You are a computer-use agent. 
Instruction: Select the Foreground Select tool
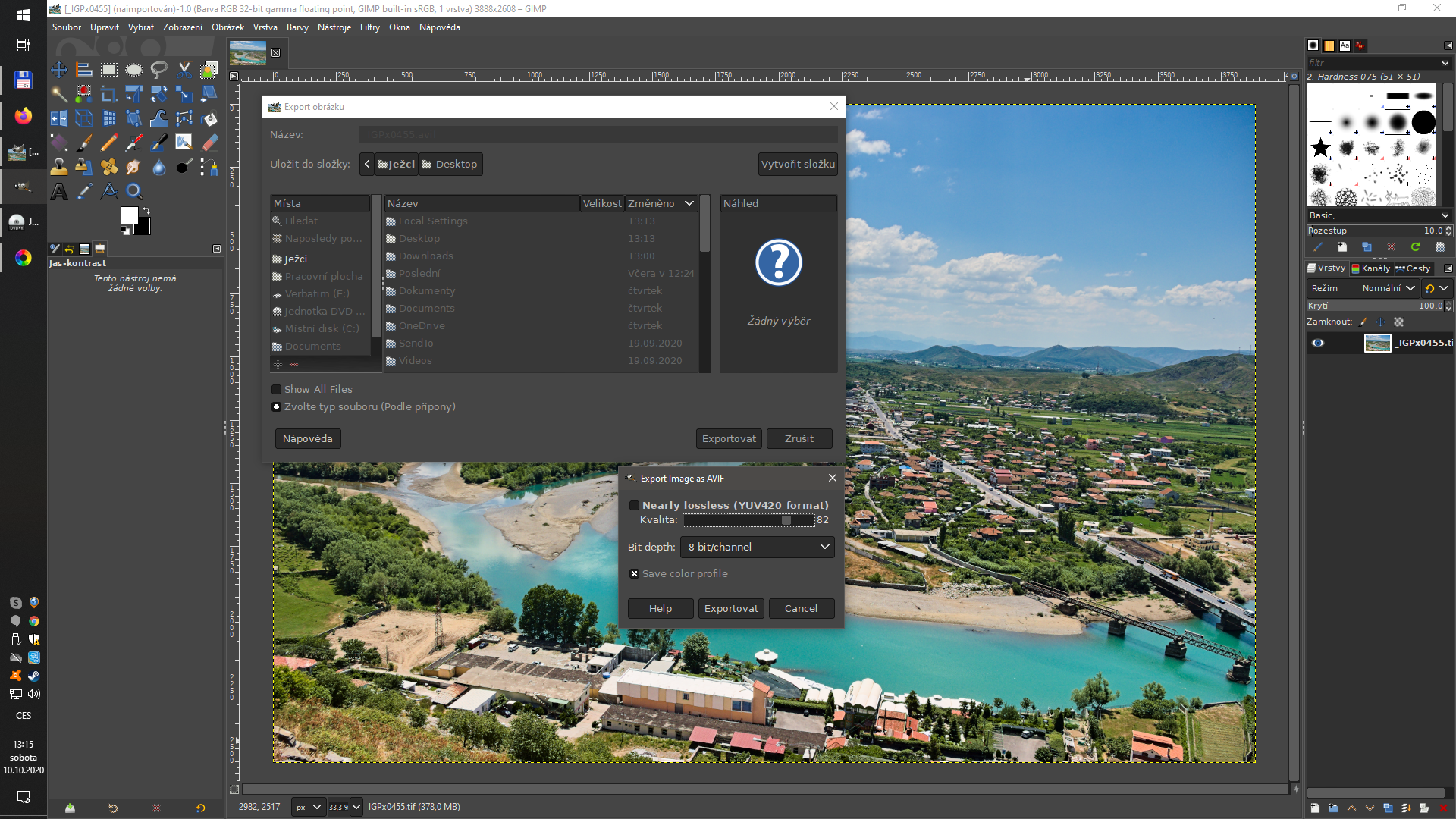point(209,70)
